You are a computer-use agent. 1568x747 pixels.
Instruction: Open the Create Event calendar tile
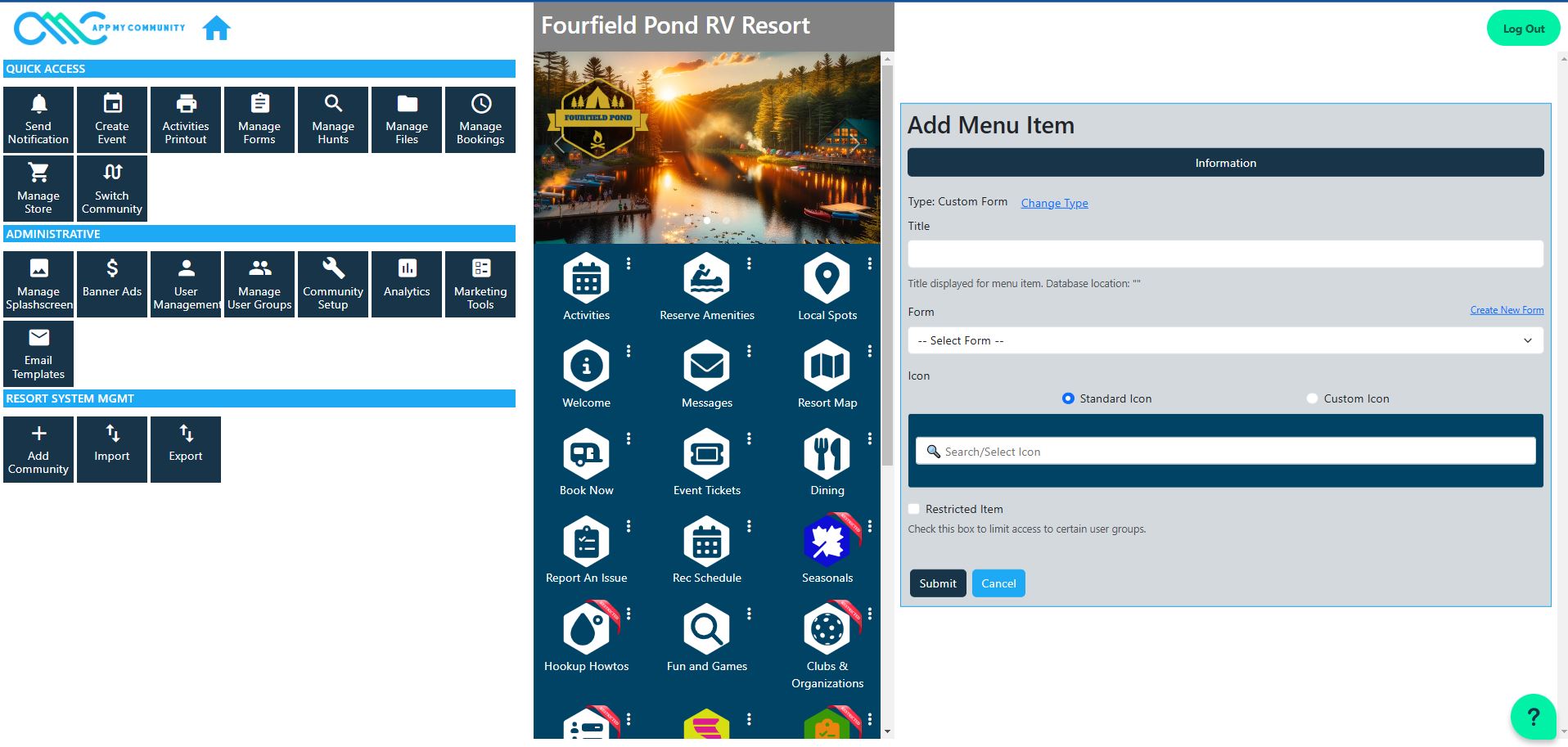click(112, 119)
